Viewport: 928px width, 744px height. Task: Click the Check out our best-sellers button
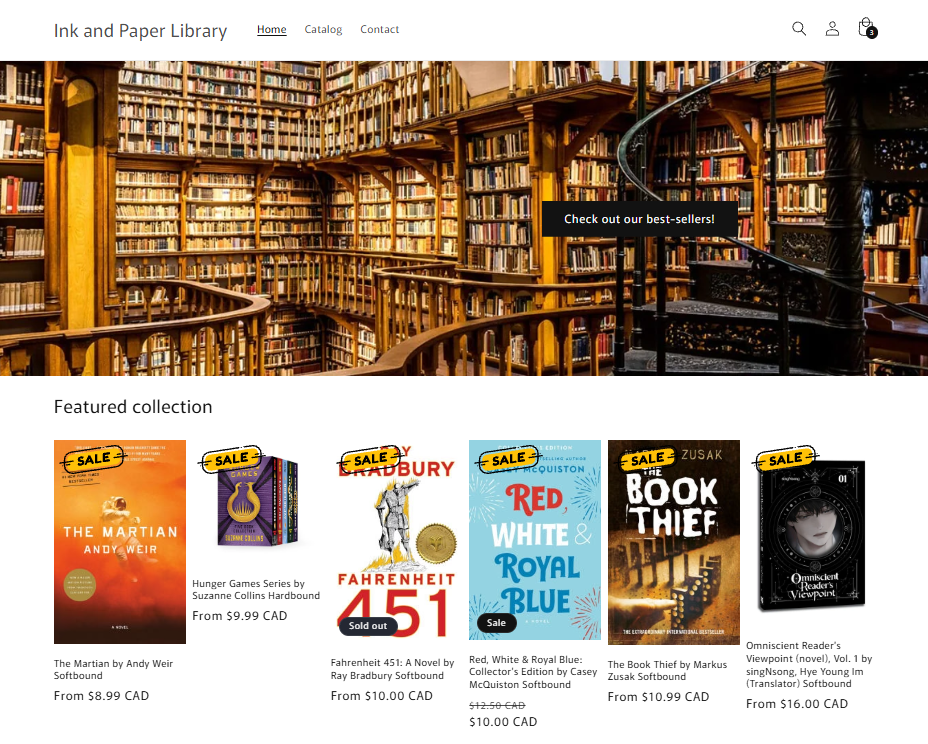click(639, 219)
